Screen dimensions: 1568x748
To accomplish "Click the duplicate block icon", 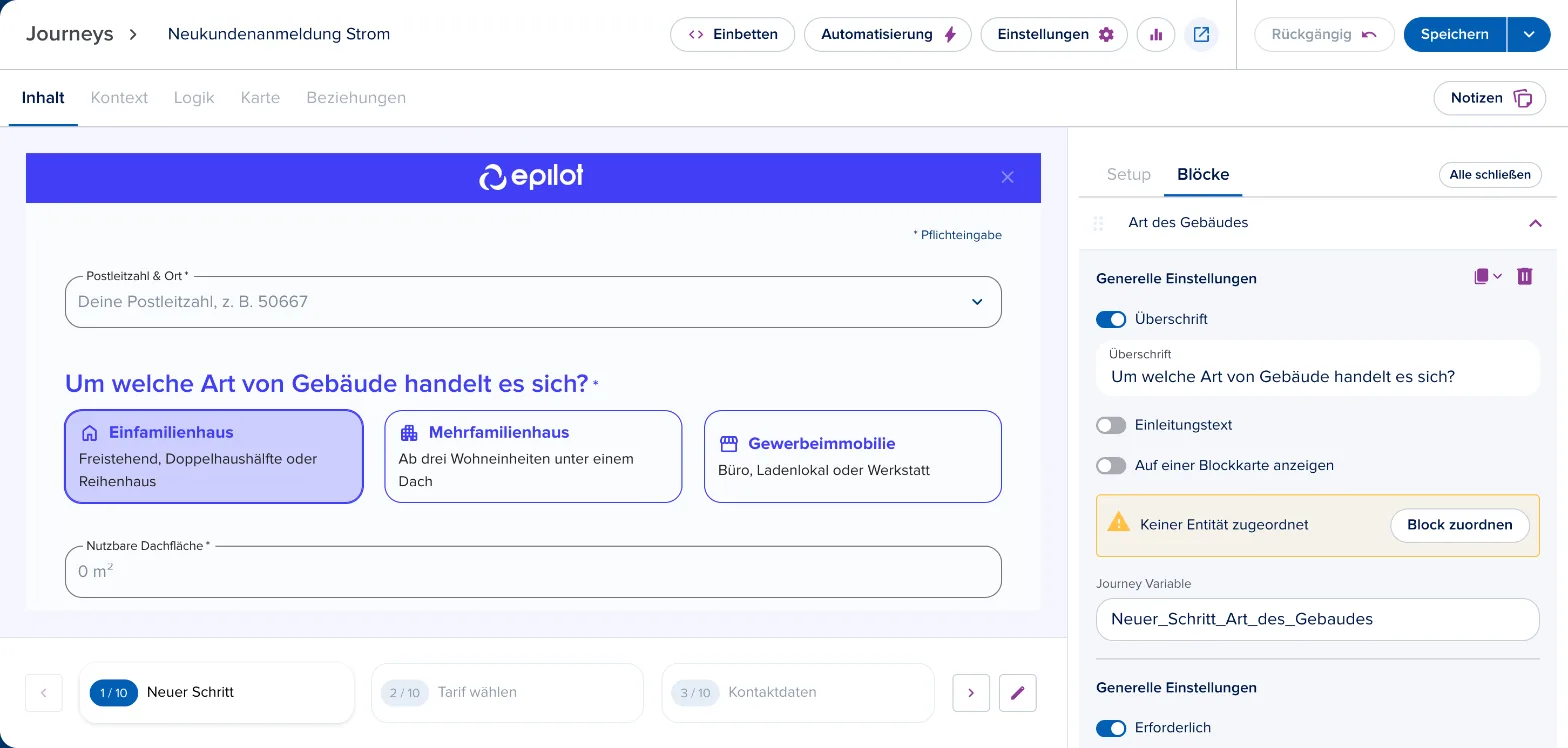I will (1488, 277).
